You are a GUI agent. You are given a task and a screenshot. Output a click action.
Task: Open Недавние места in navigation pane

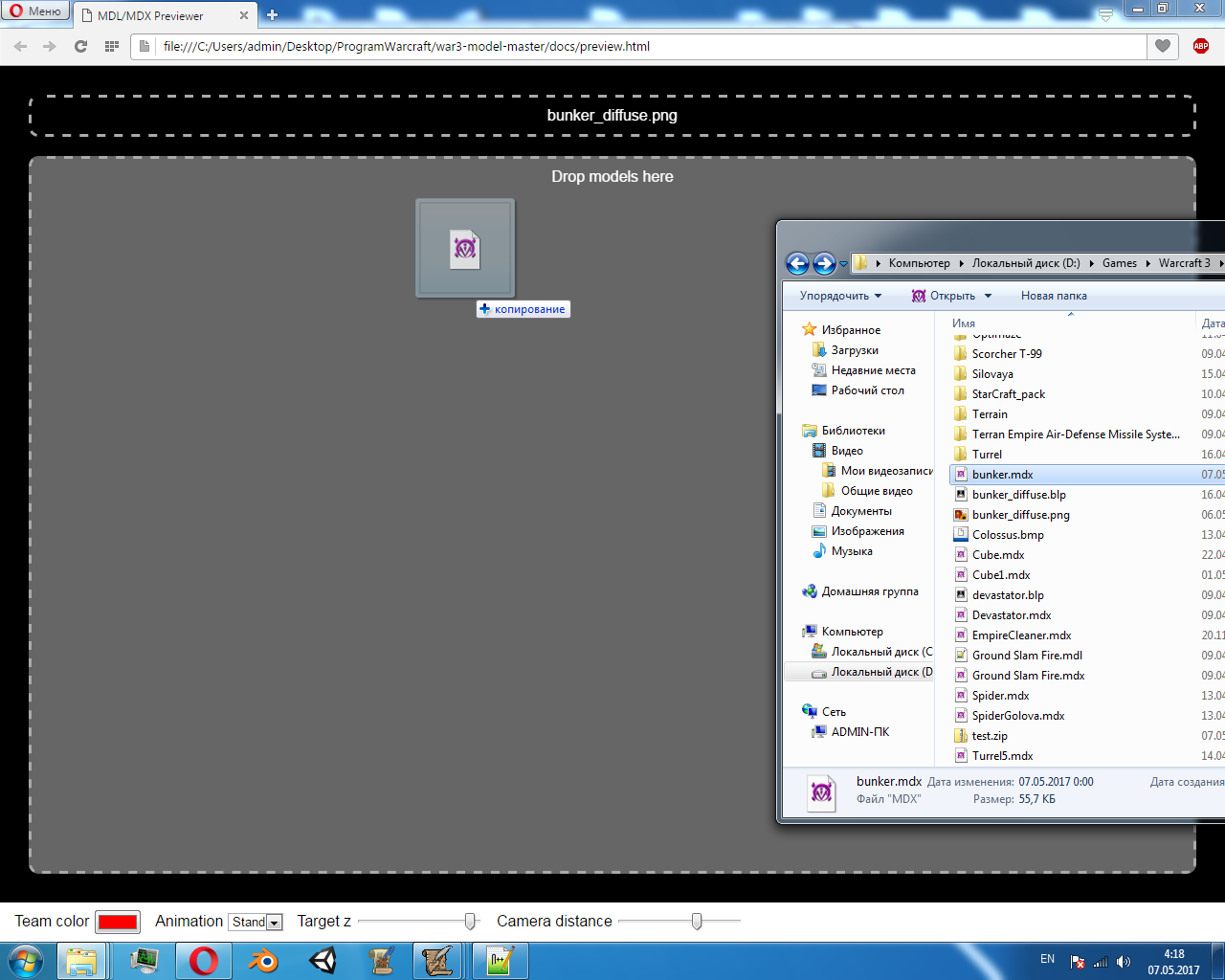click(x=873, y=370)
